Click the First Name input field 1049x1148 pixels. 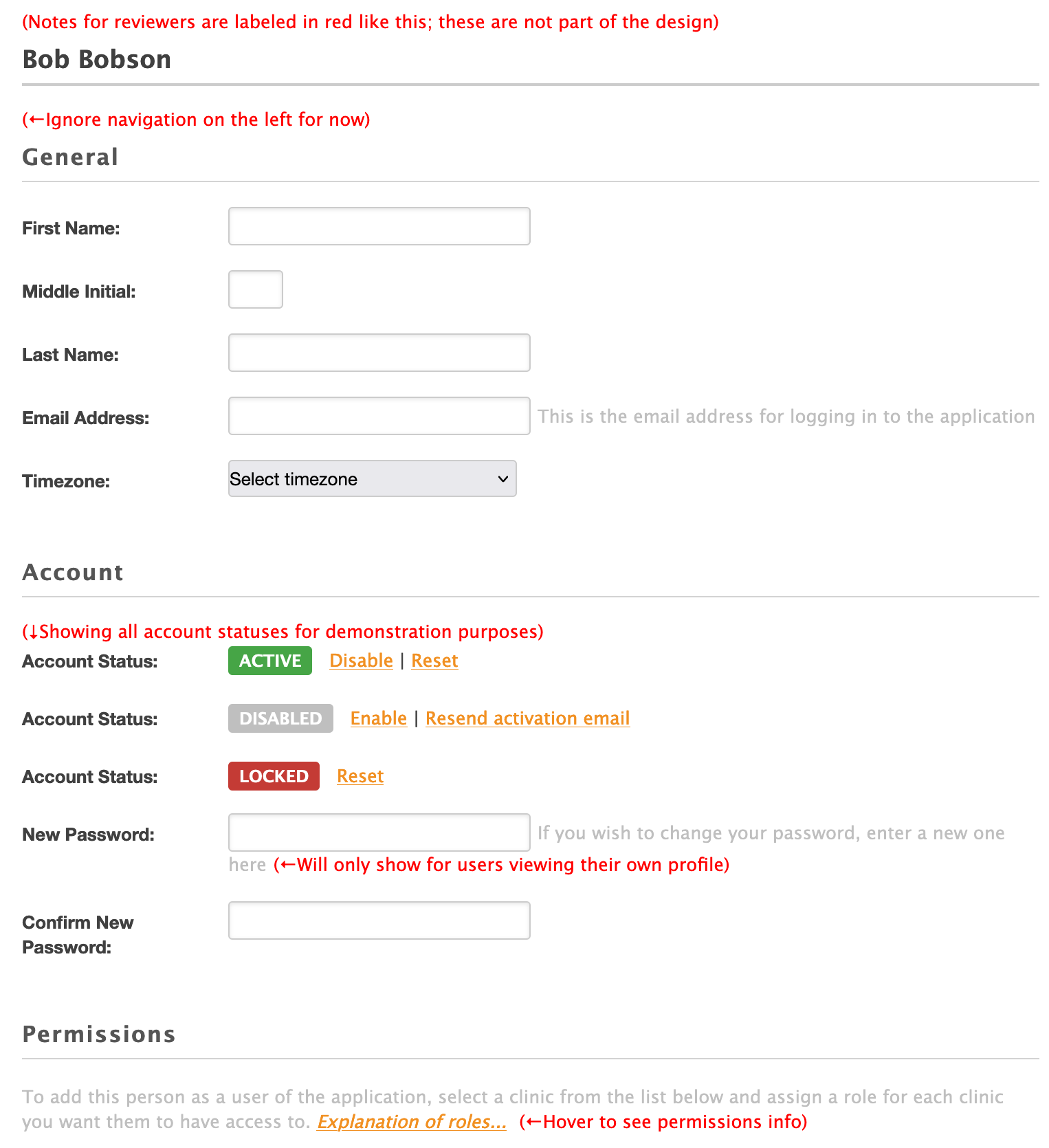[379, 226]
